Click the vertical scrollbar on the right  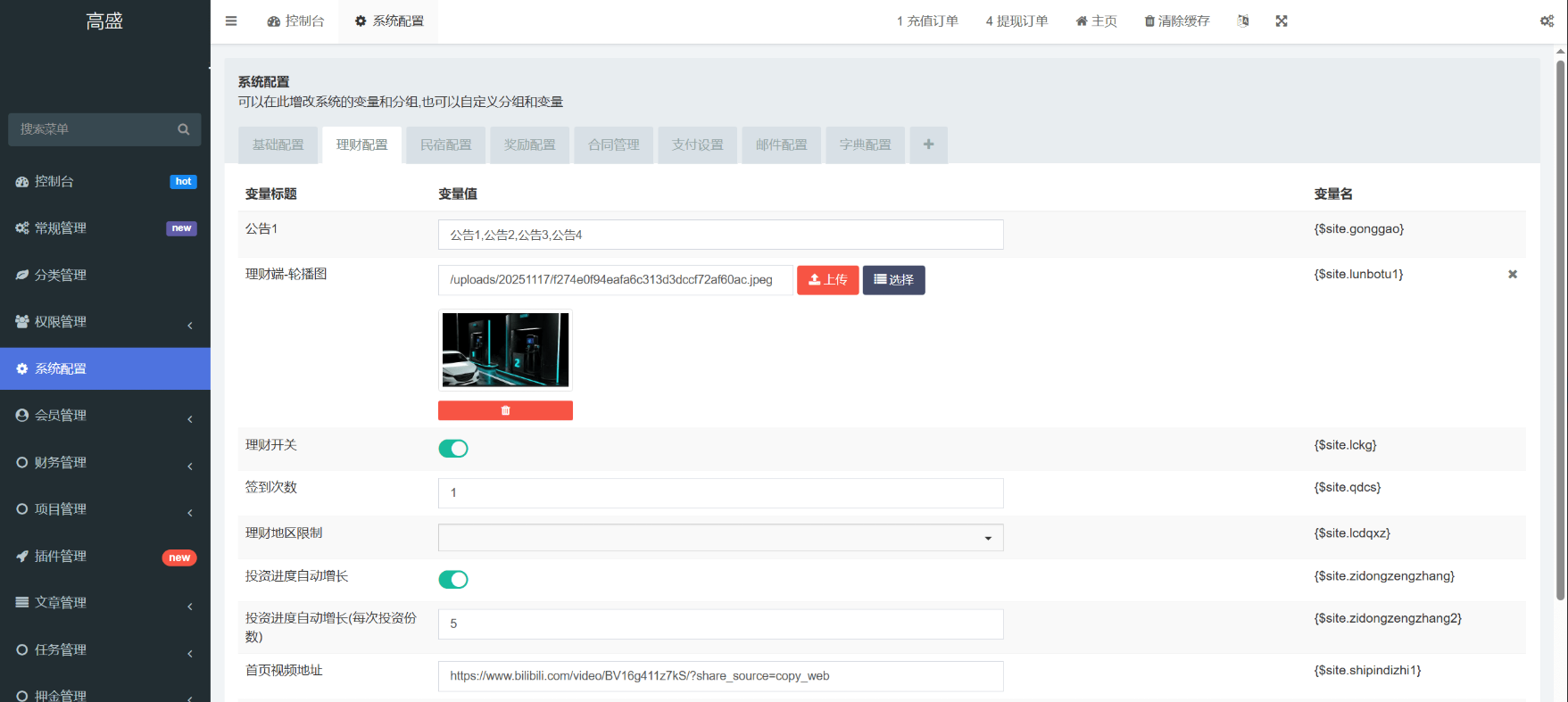[x=1561, y=330]
